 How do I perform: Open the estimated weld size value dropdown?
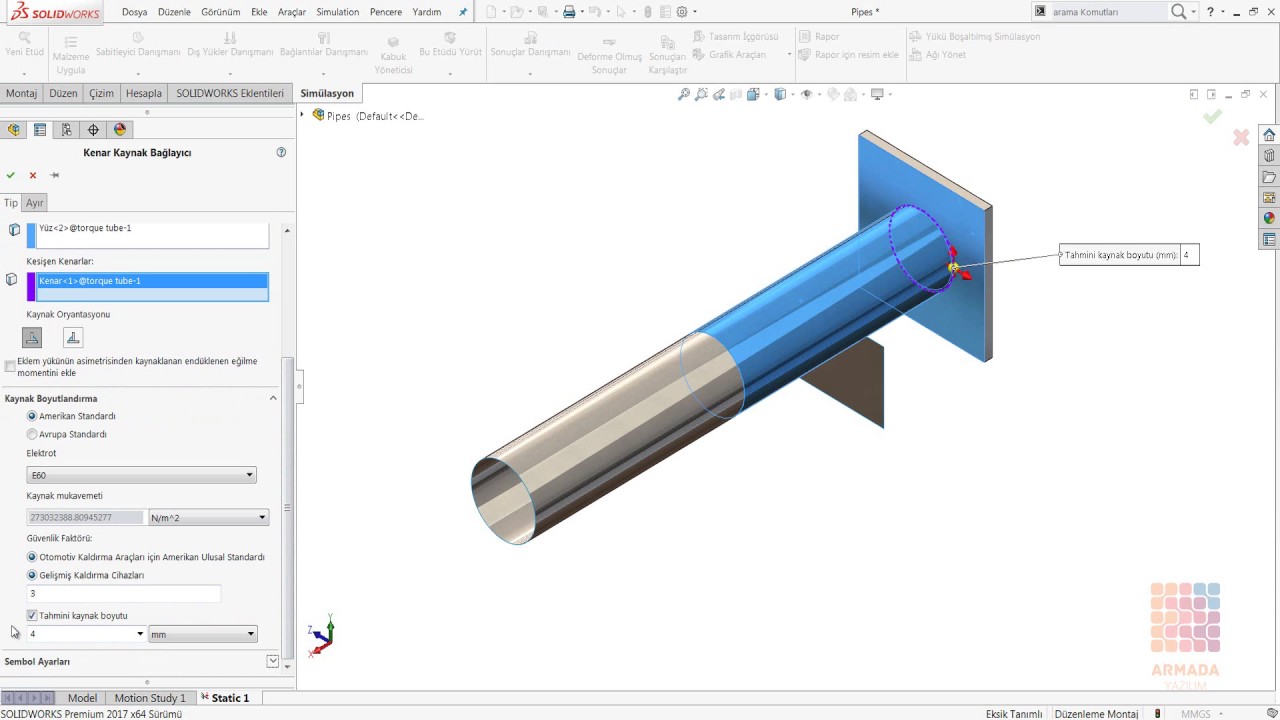click(x=140, y=634)
